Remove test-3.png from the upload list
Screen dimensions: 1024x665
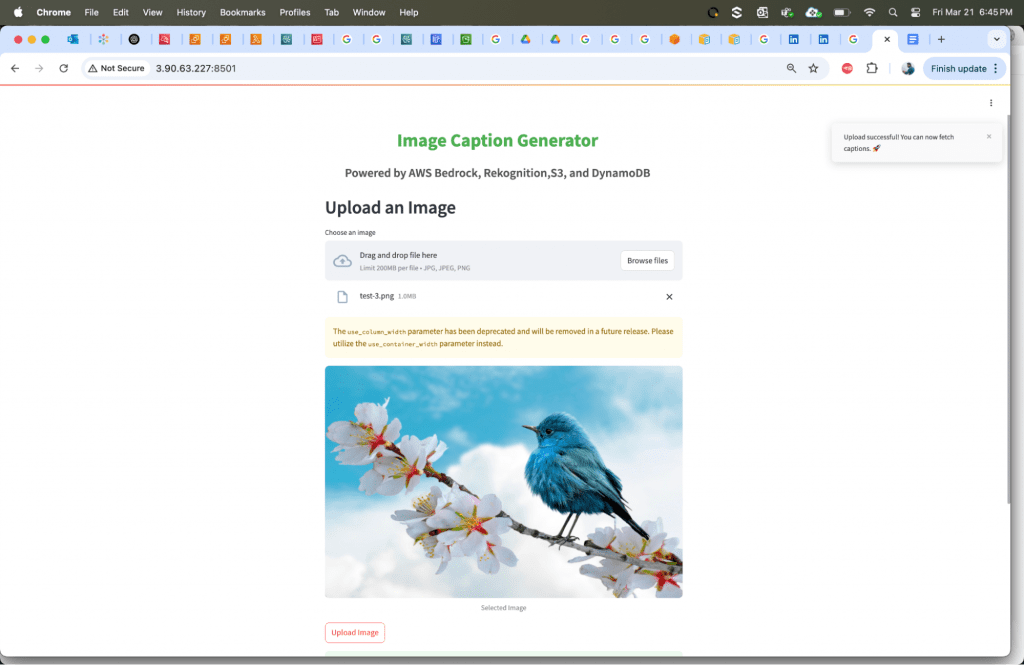669,296
